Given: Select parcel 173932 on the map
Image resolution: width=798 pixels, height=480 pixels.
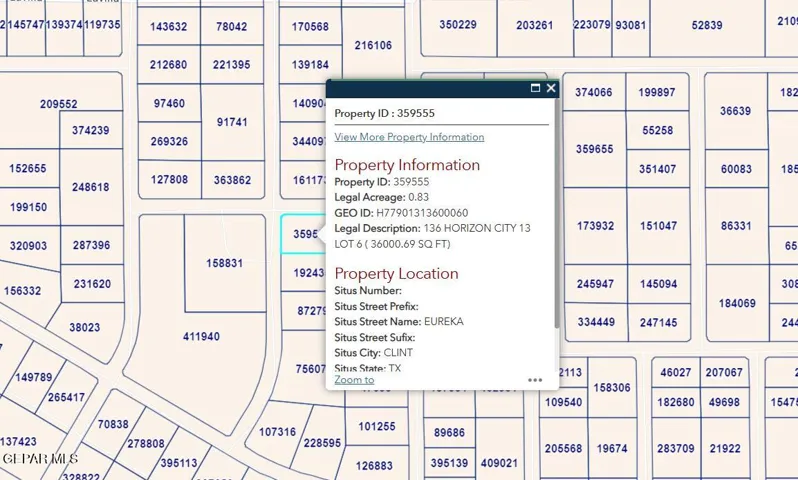Looking at the screenshot, I should point(595,225).
